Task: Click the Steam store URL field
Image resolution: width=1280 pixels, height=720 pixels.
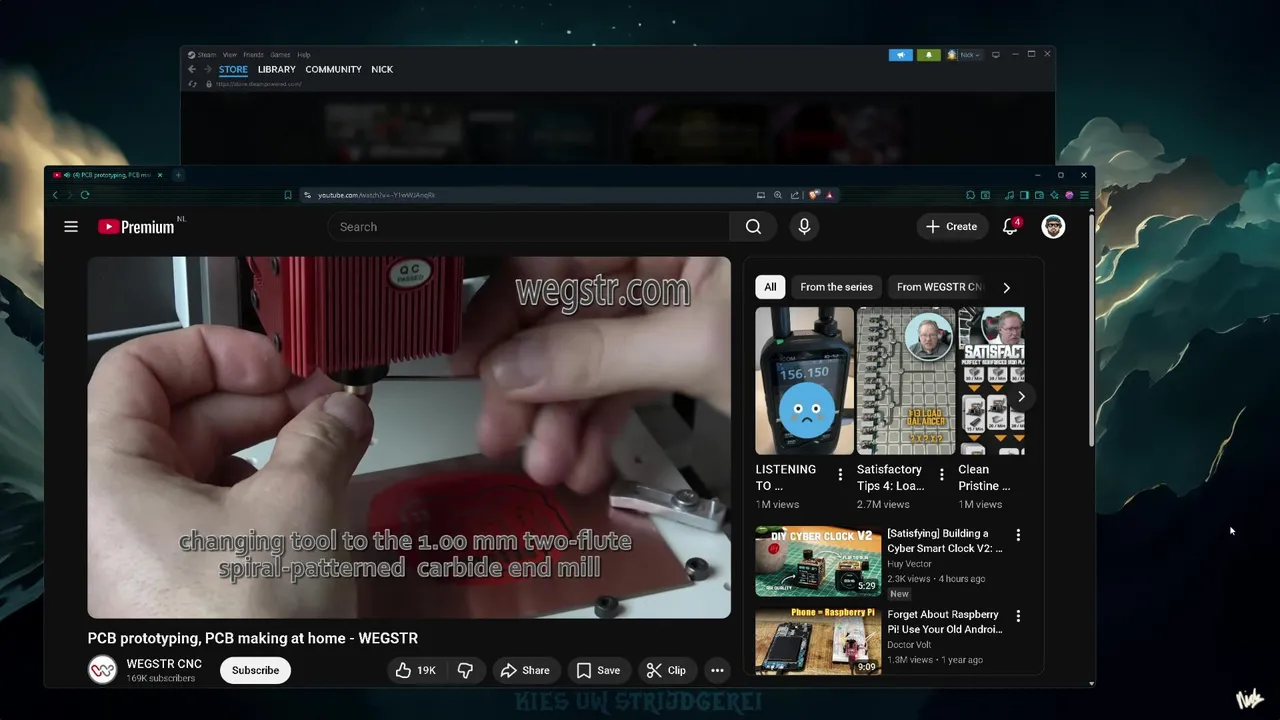Action: coord(259,84)
